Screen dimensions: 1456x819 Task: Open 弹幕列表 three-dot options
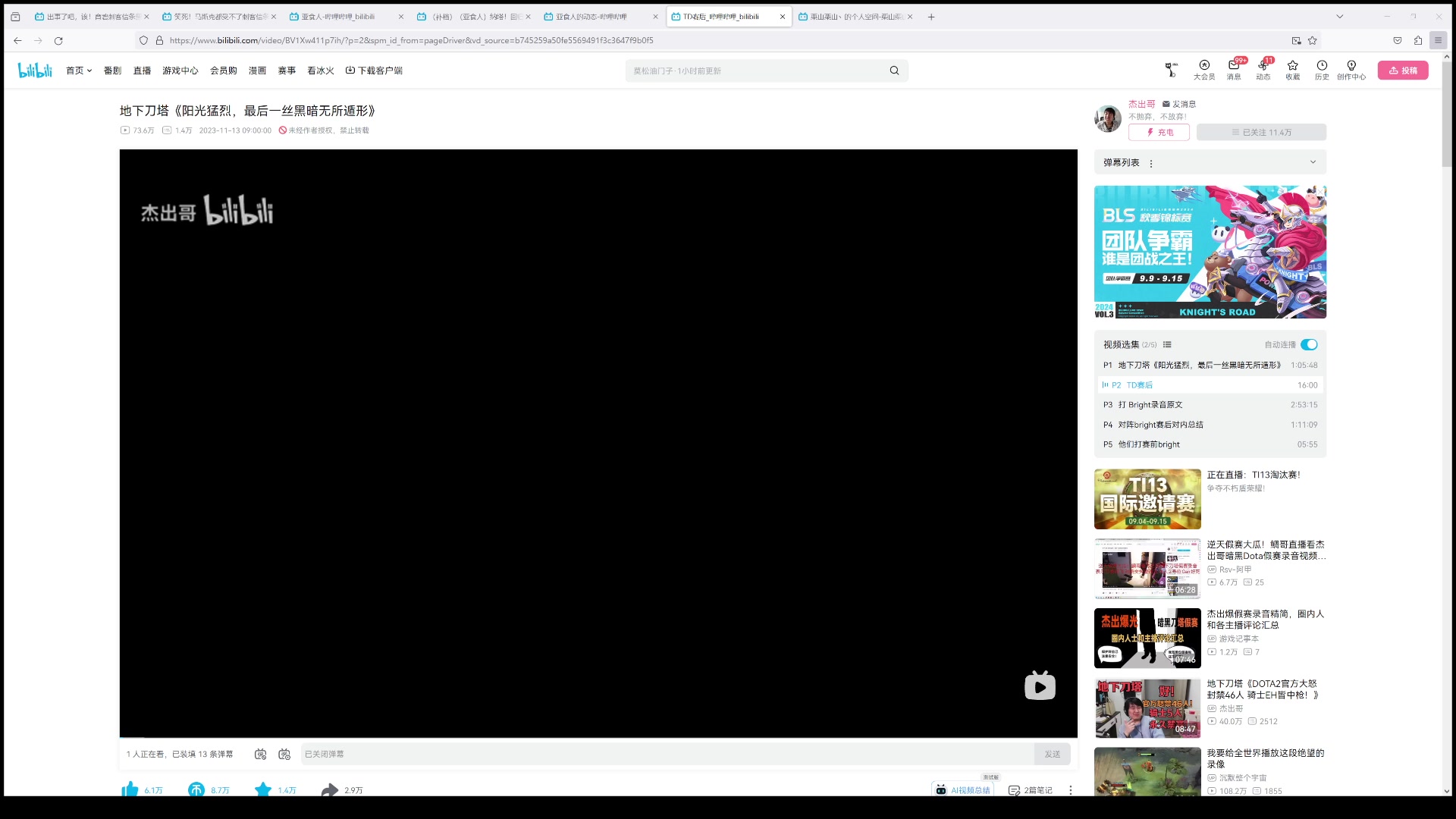pyautogui.click(x=1151, y=163)
